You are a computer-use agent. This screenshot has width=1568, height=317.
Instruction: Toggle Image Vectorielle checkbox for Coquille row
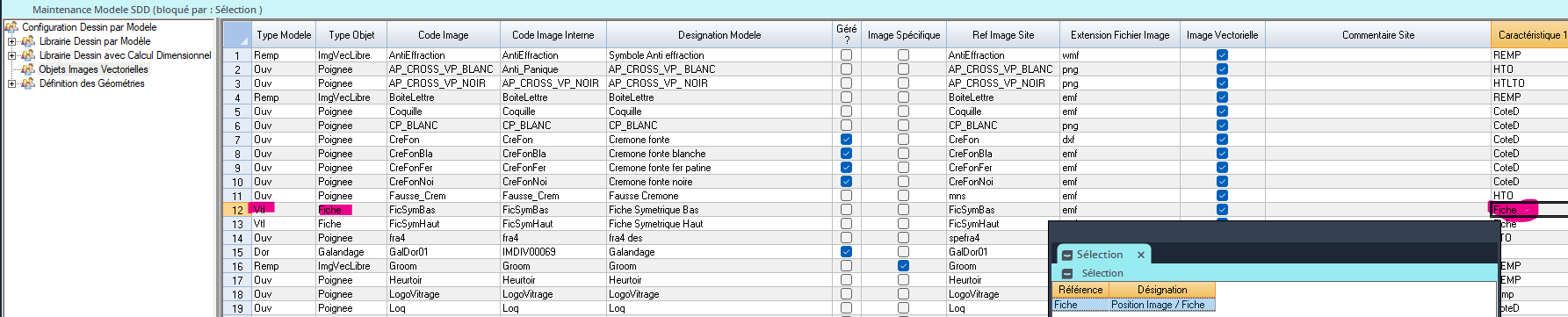[1222, 112]
